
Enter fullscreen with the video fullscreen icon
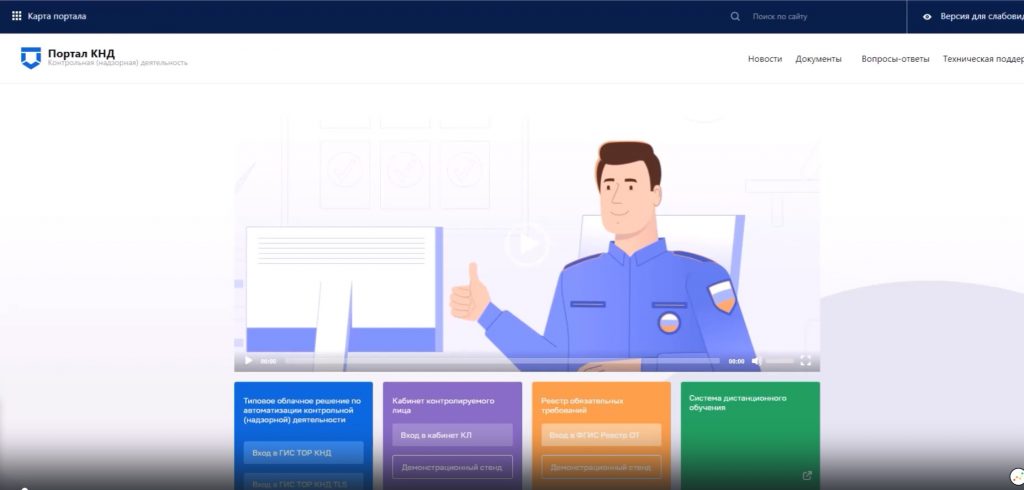pos(805,361)
